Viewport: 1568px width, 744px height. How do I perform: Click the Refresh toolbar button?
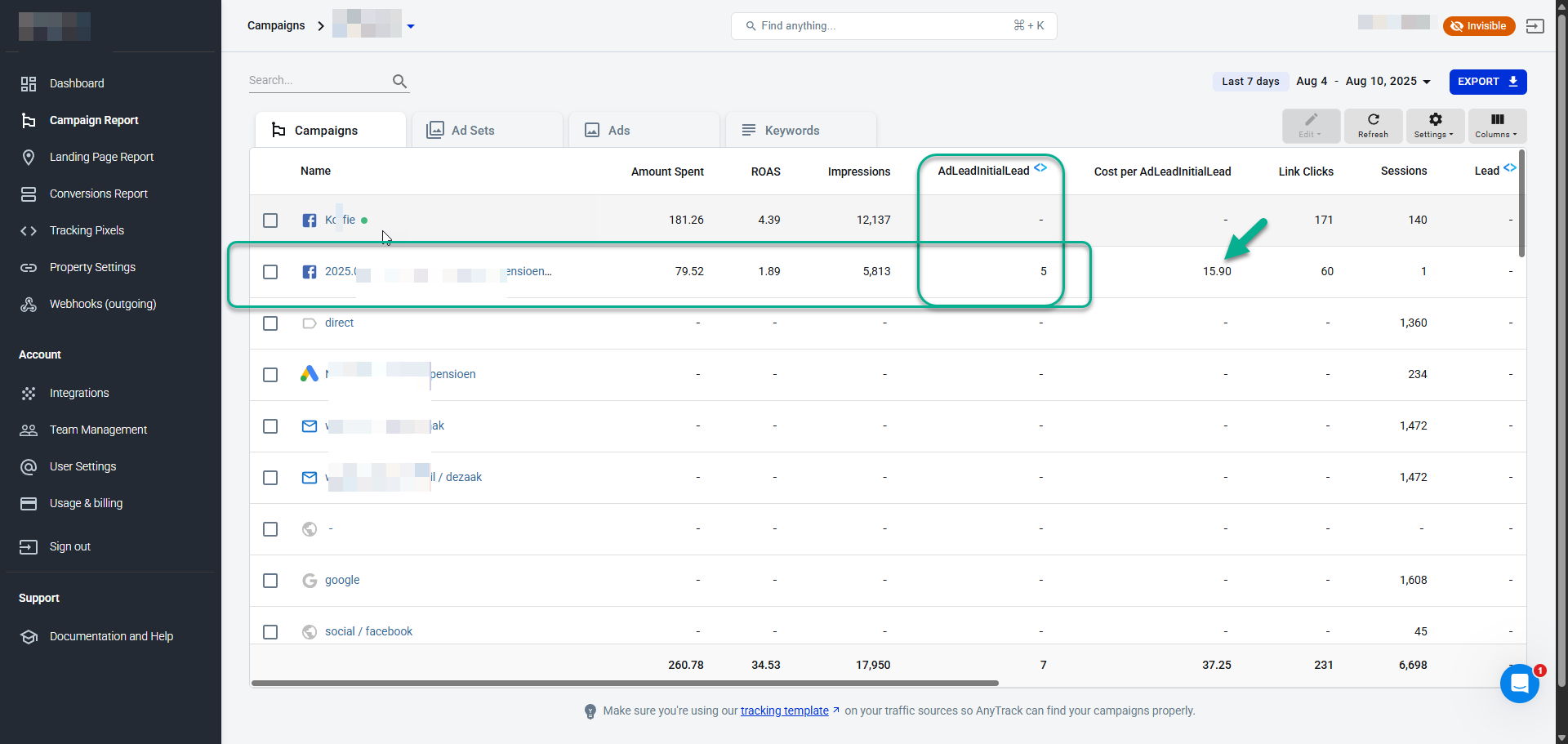[1373, 126]
